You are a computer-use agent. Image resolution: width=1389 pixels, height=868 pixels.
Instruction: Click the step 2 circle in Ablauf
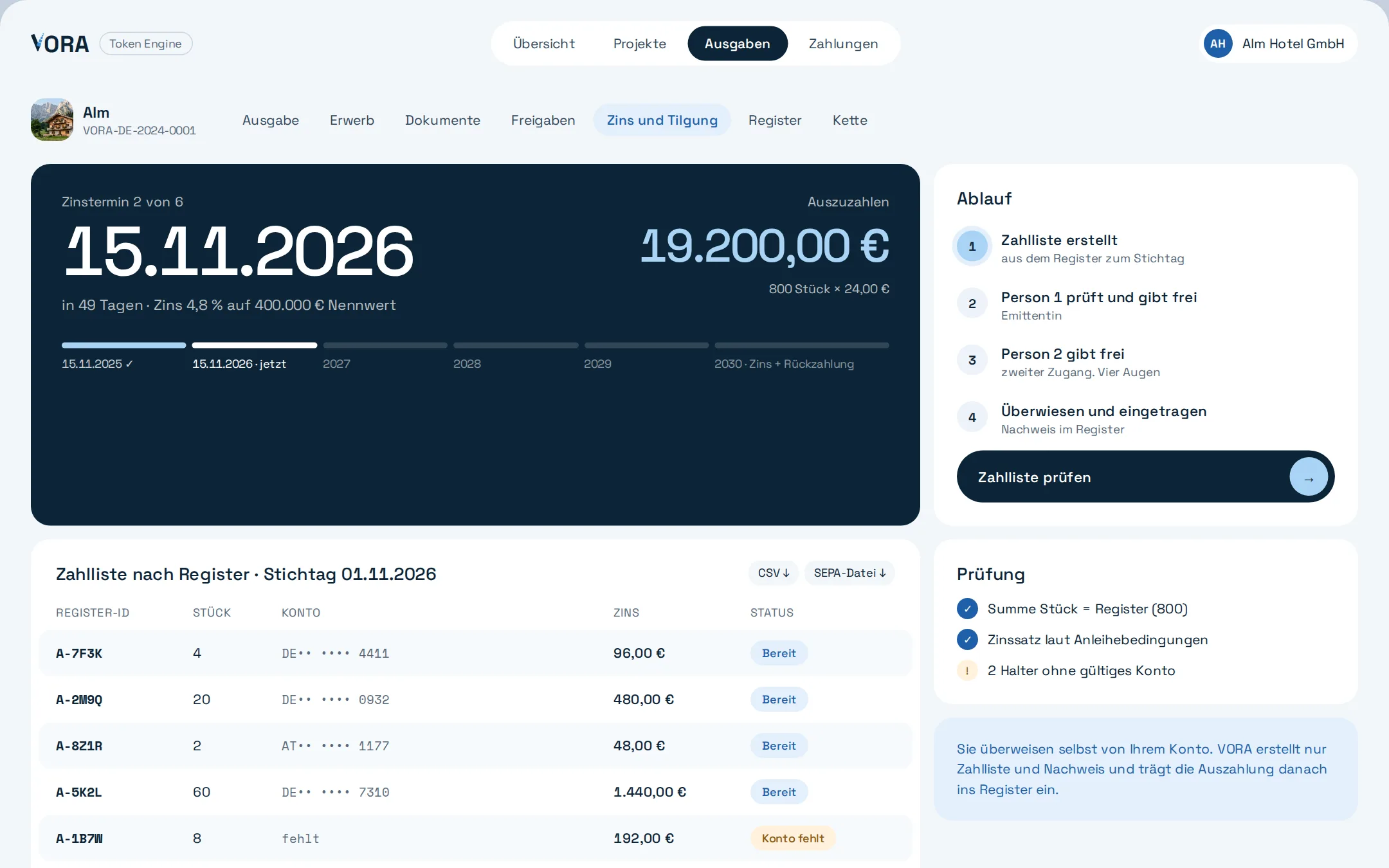point(972,303)
